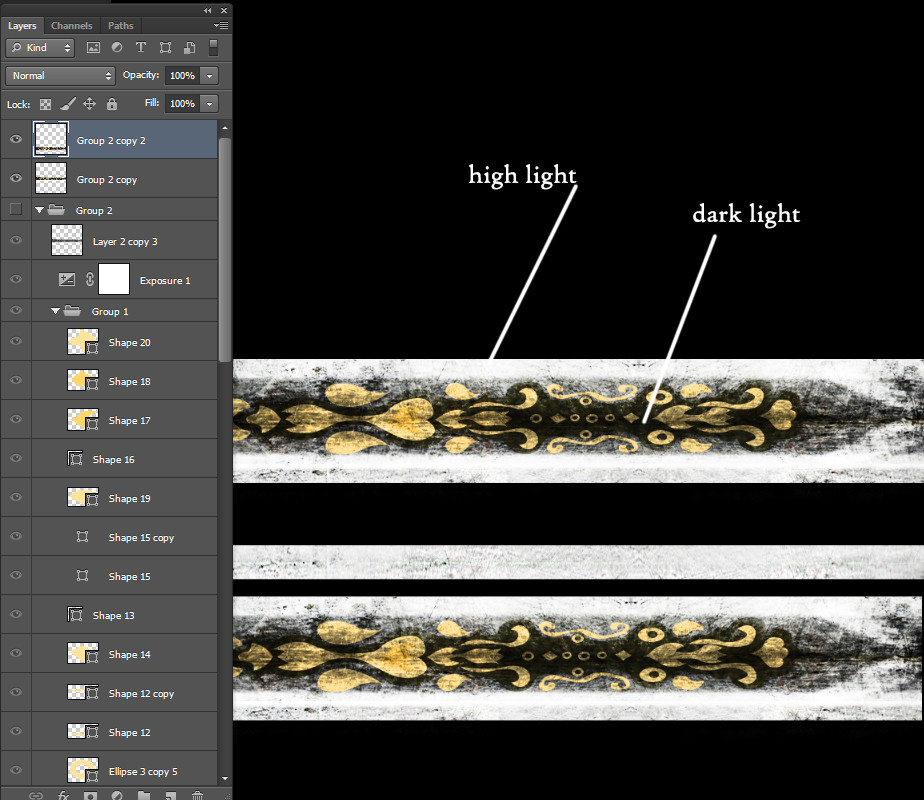Screen dimensions: 924x800
Task: Open Fill slider dropdown arrow
Action: [x=209, y=104]
